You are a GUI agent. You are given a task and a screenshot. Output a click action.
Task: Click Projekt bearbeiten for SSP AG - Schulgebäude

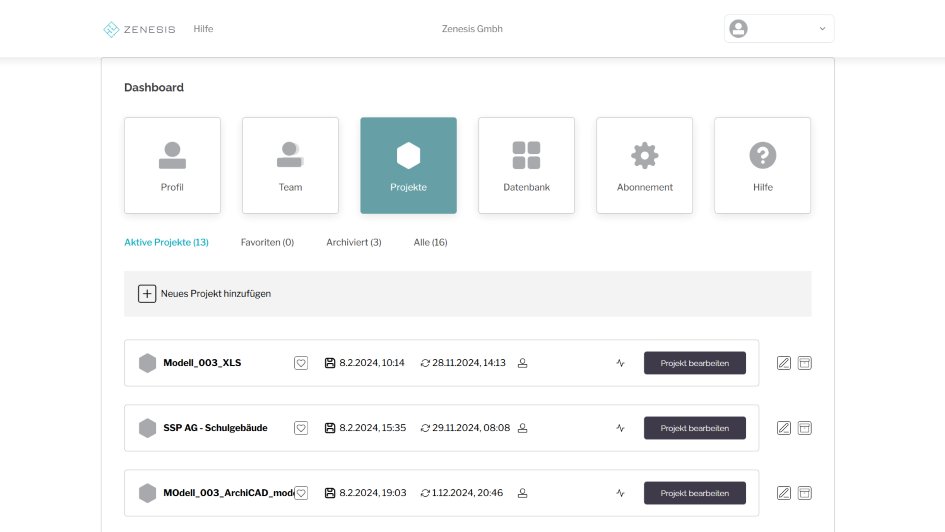point(694,428)
